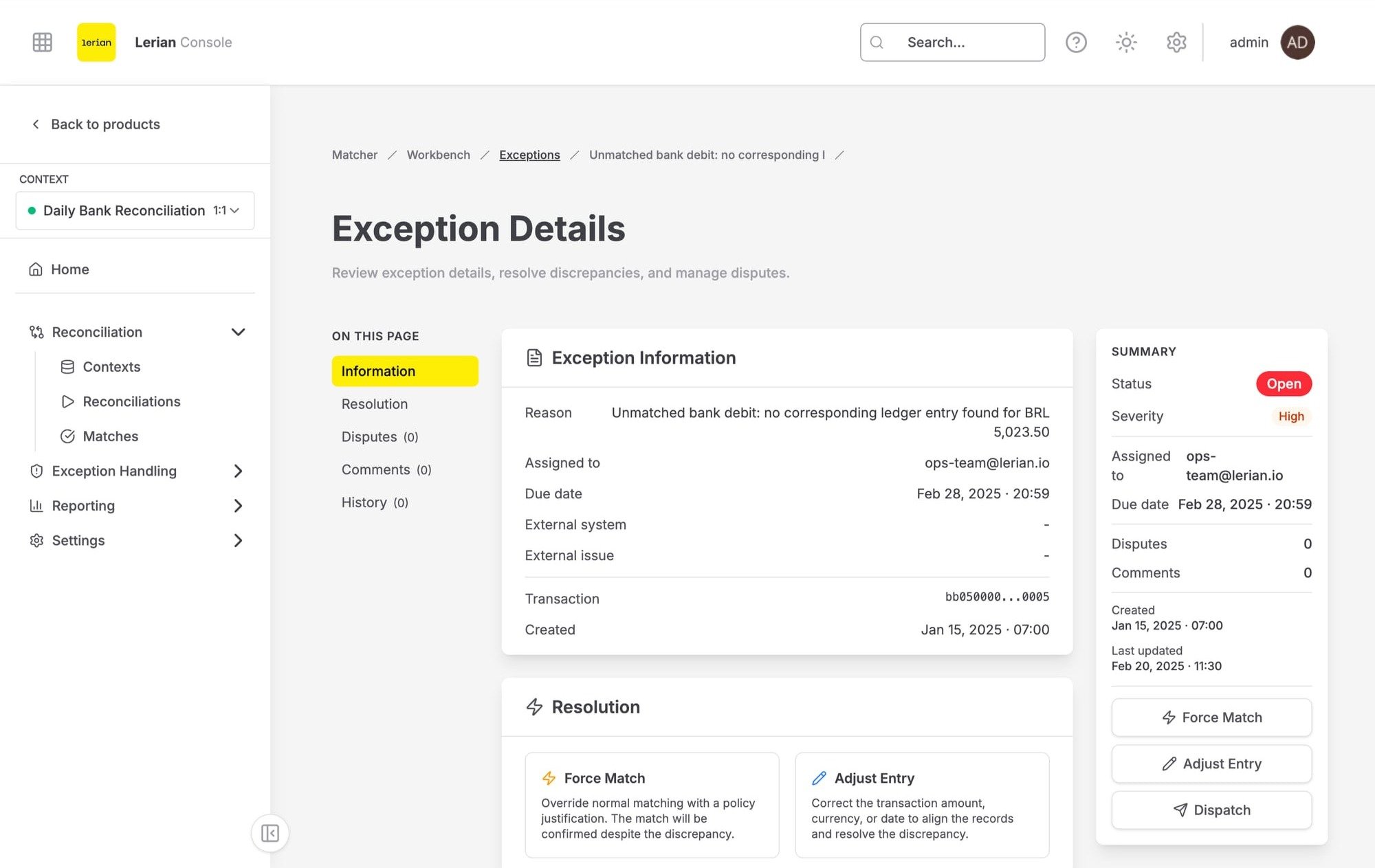Viewport: 1375px width, 868px height.
Task: Click the Dispatch paper plane icon
Action: click(x=1180, y=810)
